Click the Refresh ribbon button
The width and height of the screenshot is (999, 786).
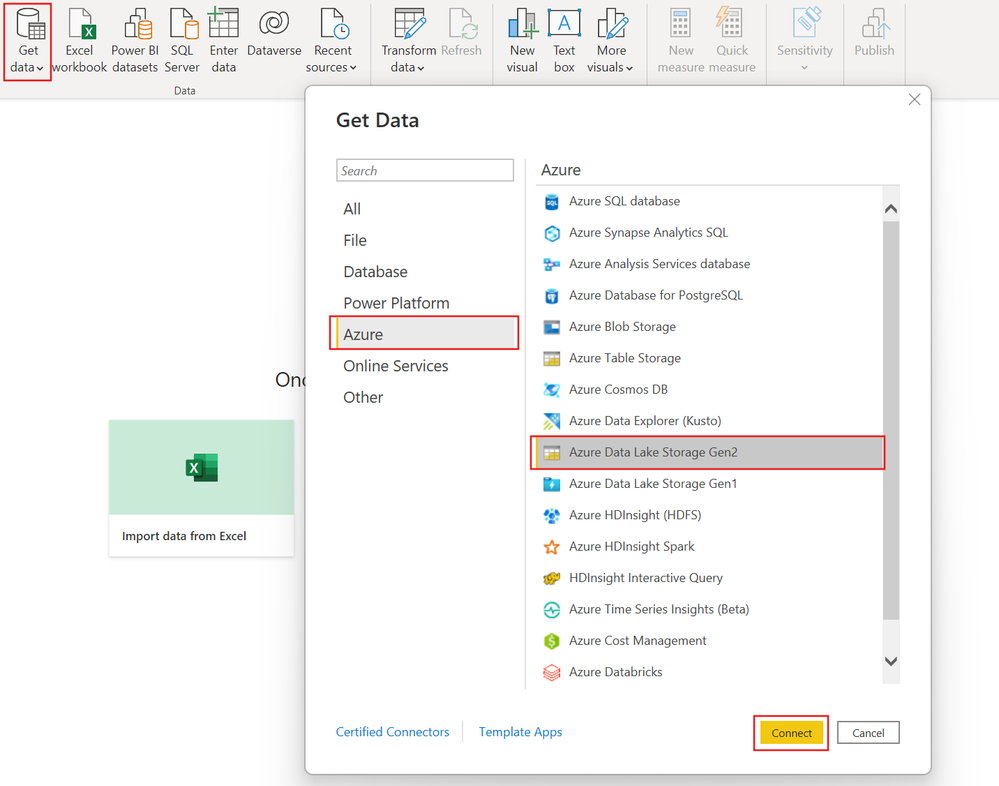click(461, 33)
